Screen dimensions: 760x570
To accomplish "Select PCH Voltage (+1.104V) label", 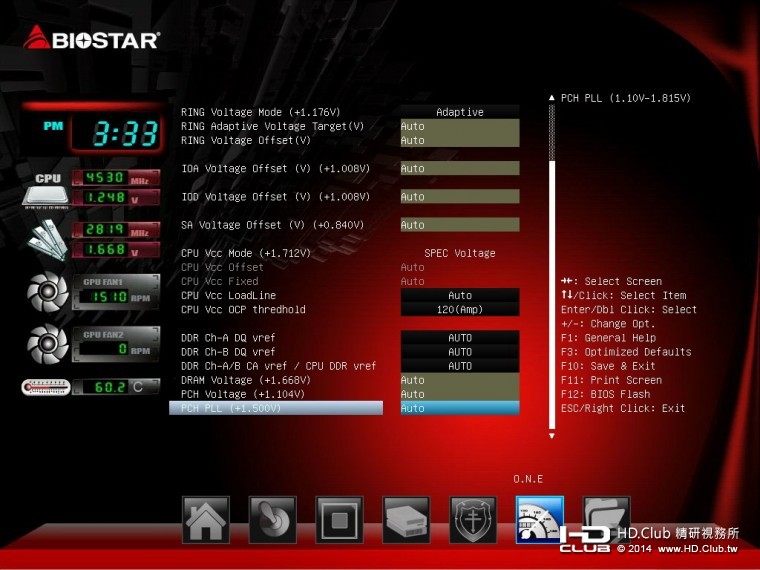I will click(x=243, y=394).
